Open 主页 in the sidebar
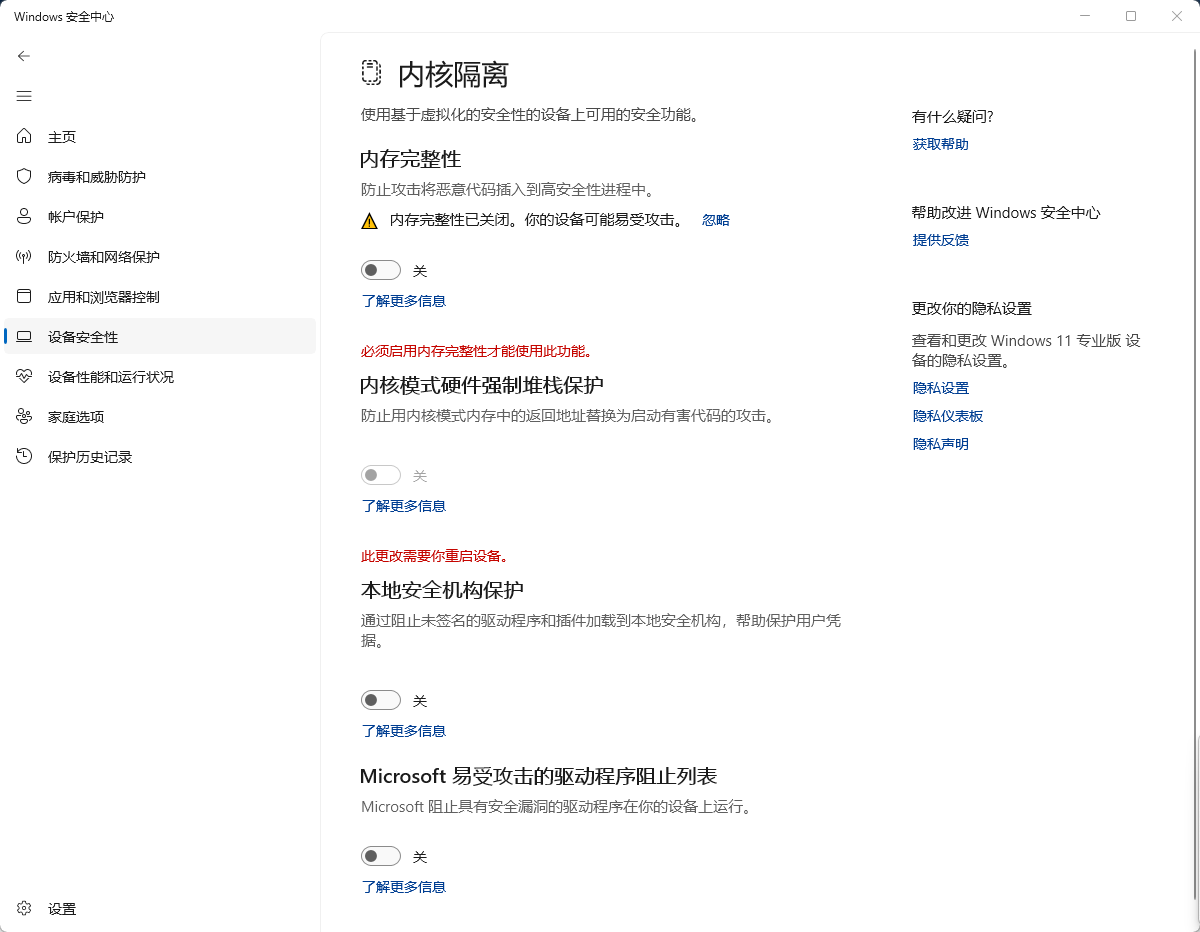 tap(160, 137)
